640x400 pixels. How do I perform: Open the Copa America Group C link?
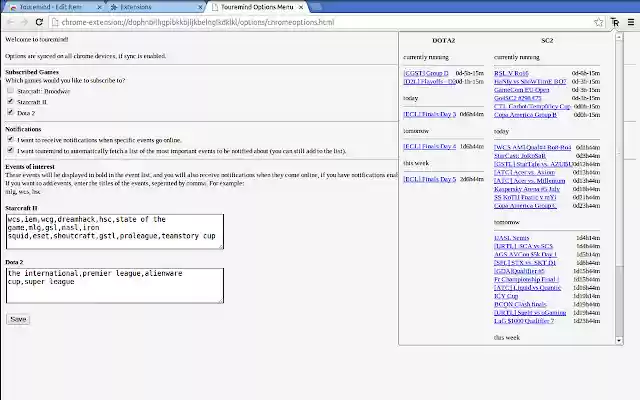[525, 205]
